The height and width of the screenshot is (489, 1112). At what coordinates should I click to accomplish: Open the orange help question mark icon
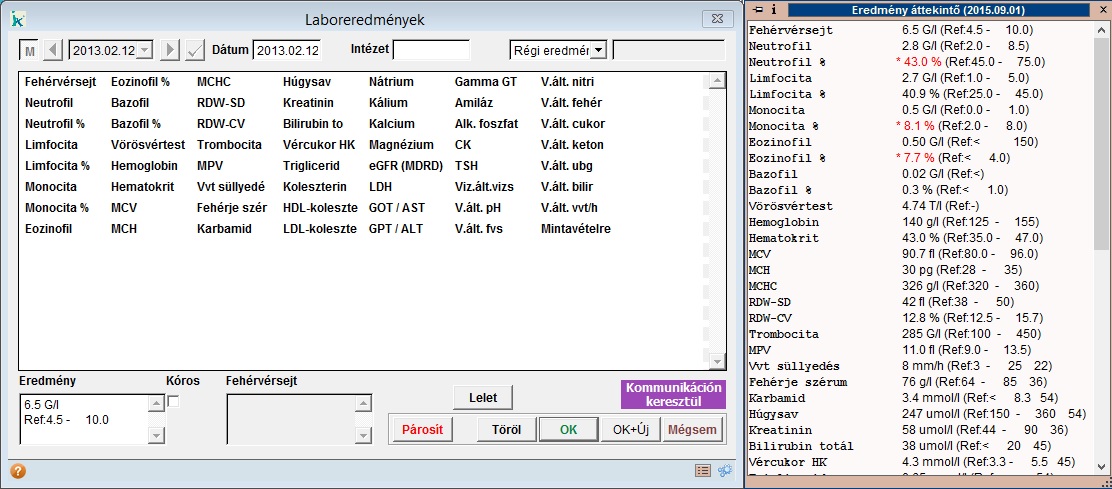click(18, 471)
